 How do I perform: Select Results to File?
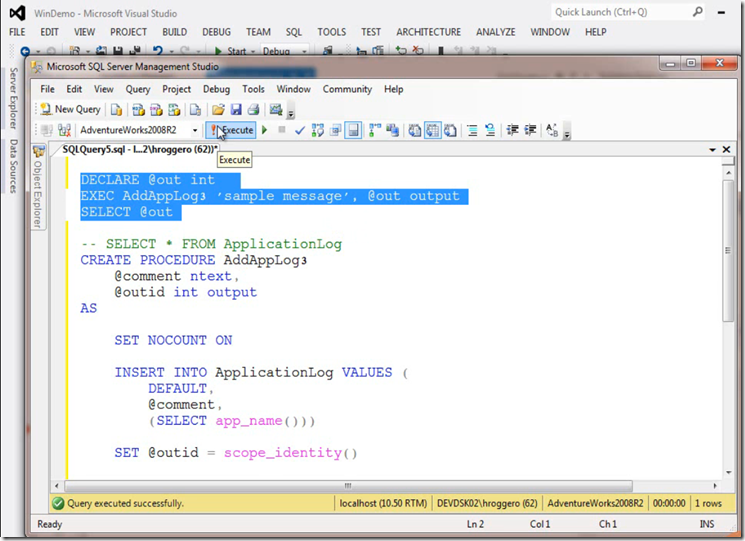coord(450,130)
